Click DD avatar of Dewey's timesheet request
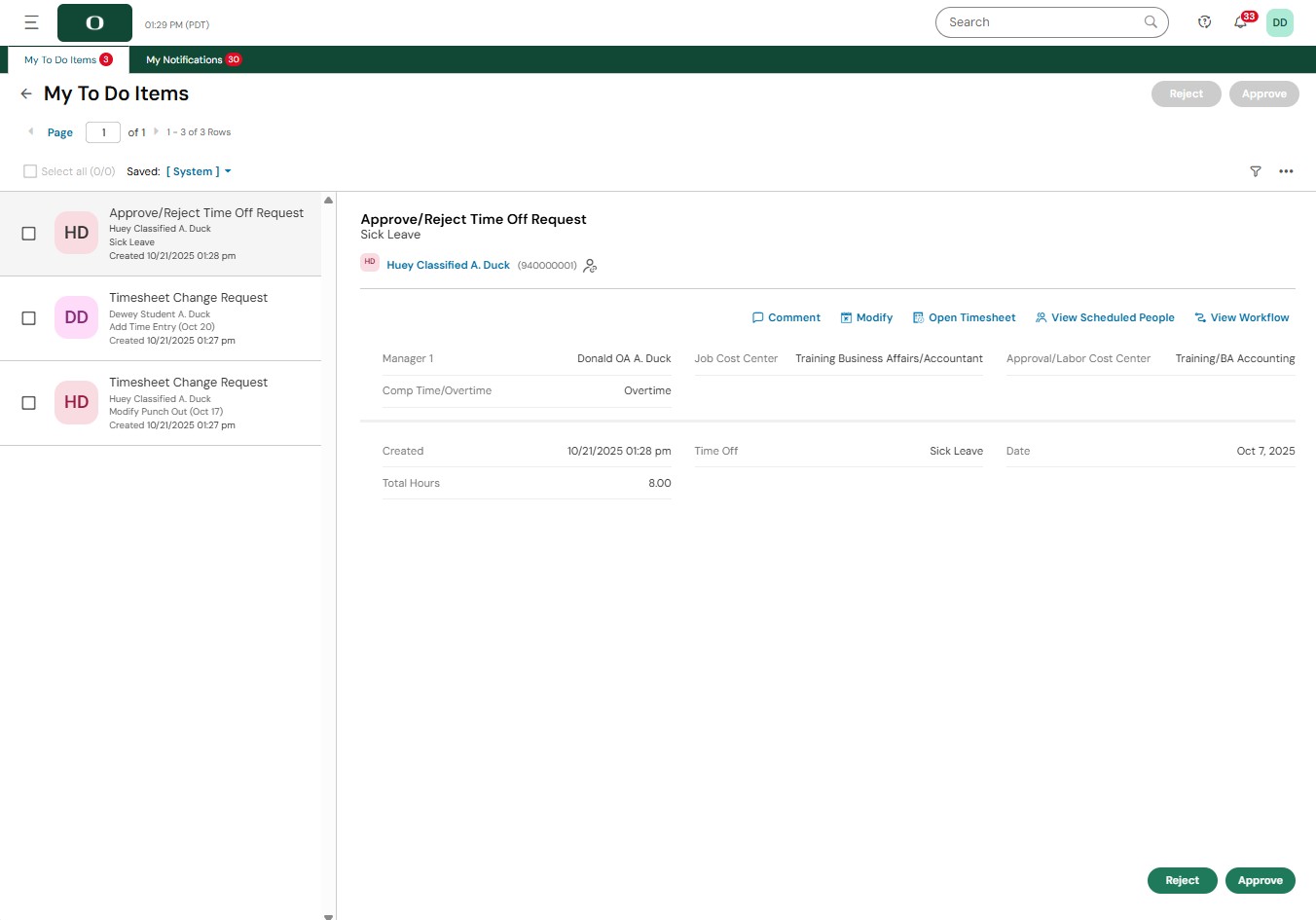The width and height of the screenshot is (1316, 920). pyautogui.click(x=76, y=317)
